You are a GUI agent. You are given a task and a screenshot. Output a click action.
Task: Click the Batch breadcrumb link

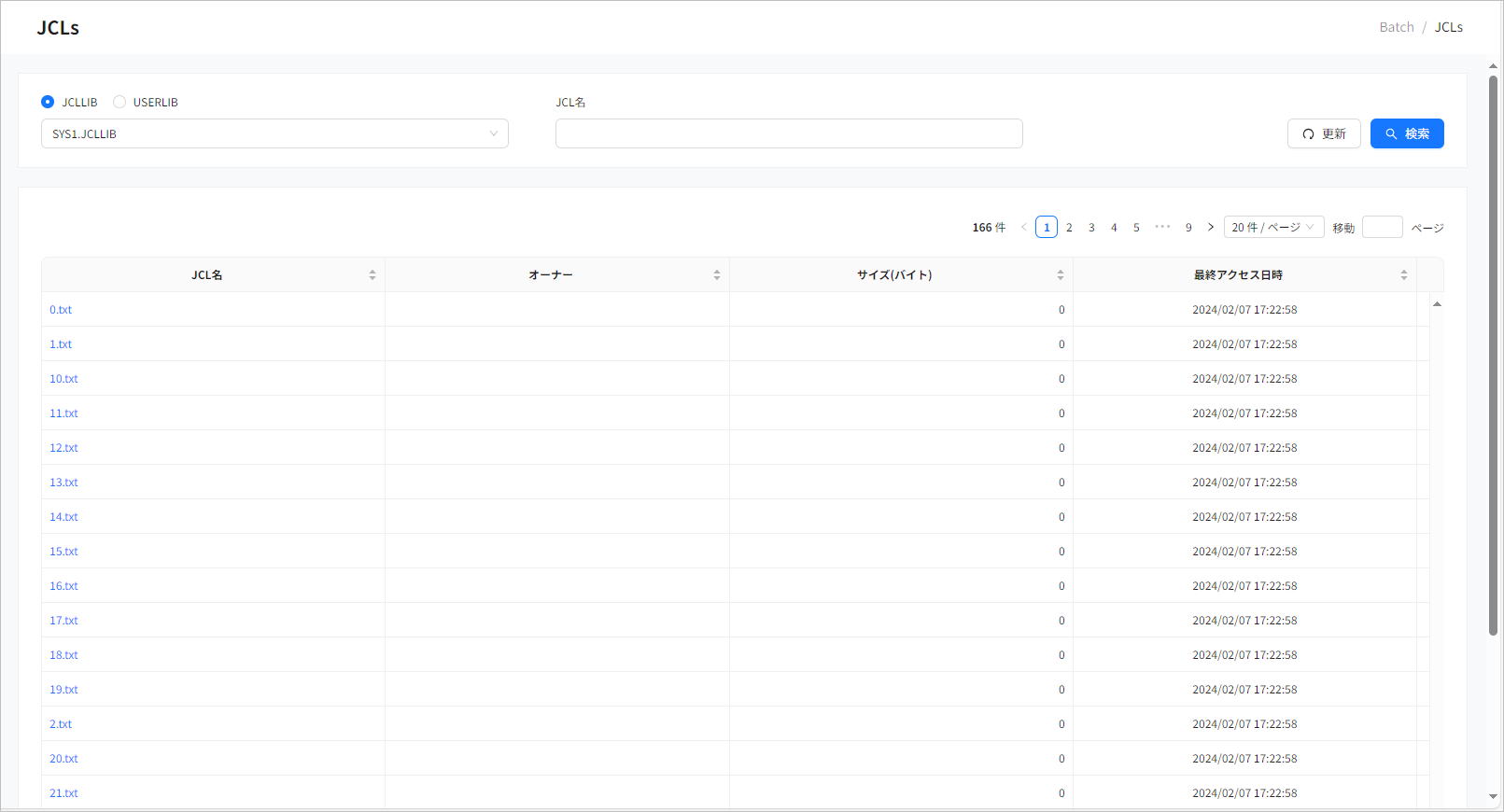[1396, 27]
